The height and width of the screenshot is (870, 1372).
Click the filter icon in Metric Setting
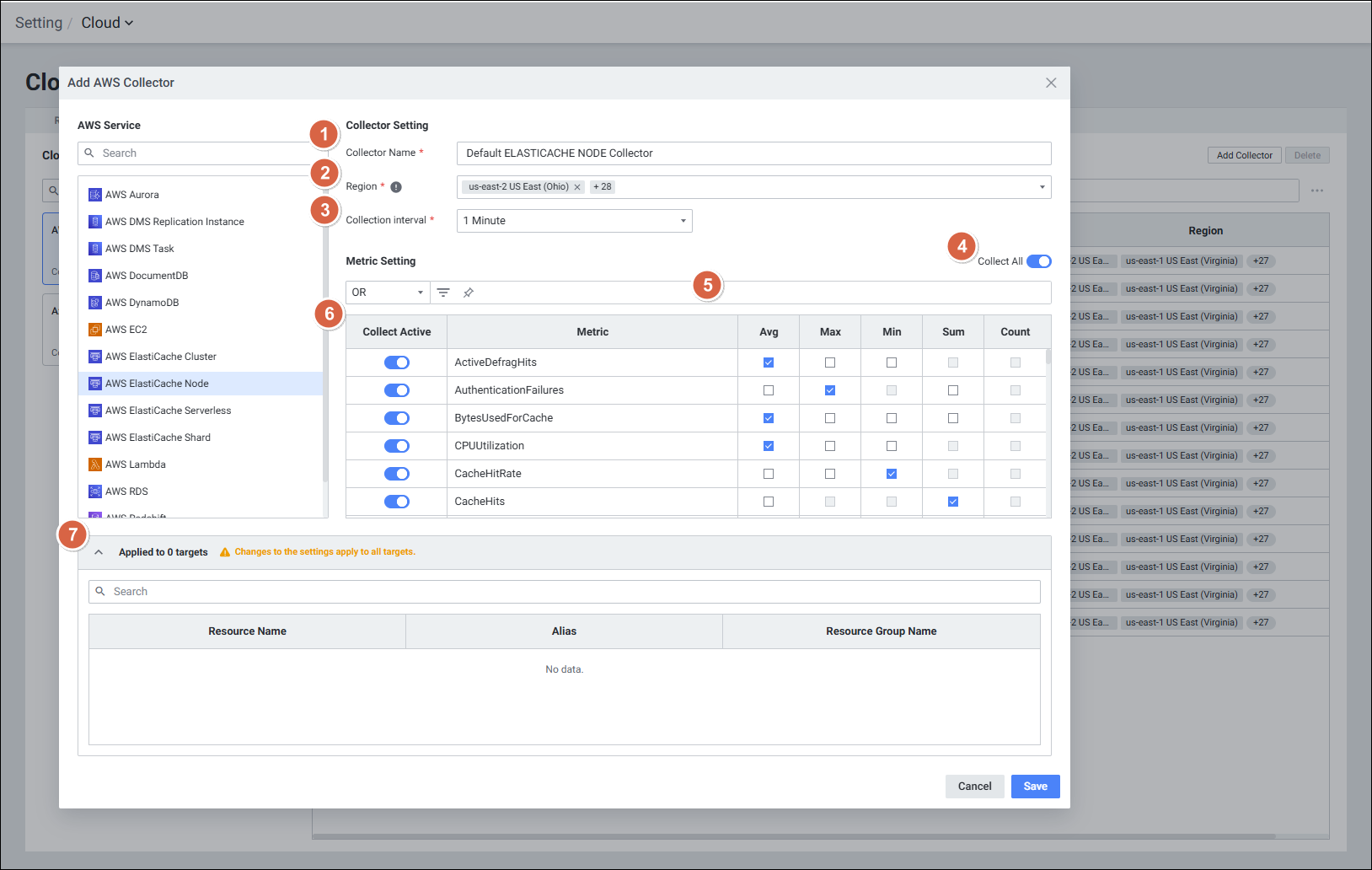click(443, 293)
